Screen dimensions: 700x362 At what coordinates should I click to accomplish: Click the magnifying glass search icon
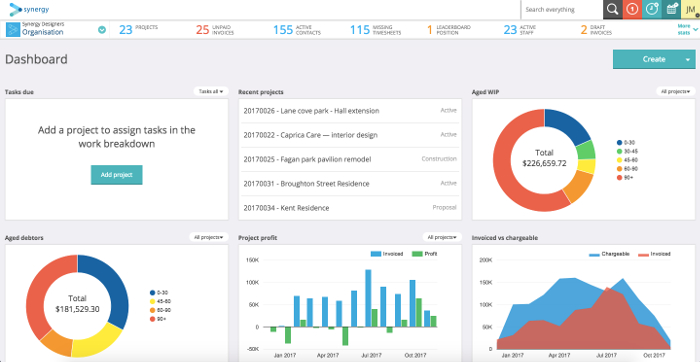[613, 9]
